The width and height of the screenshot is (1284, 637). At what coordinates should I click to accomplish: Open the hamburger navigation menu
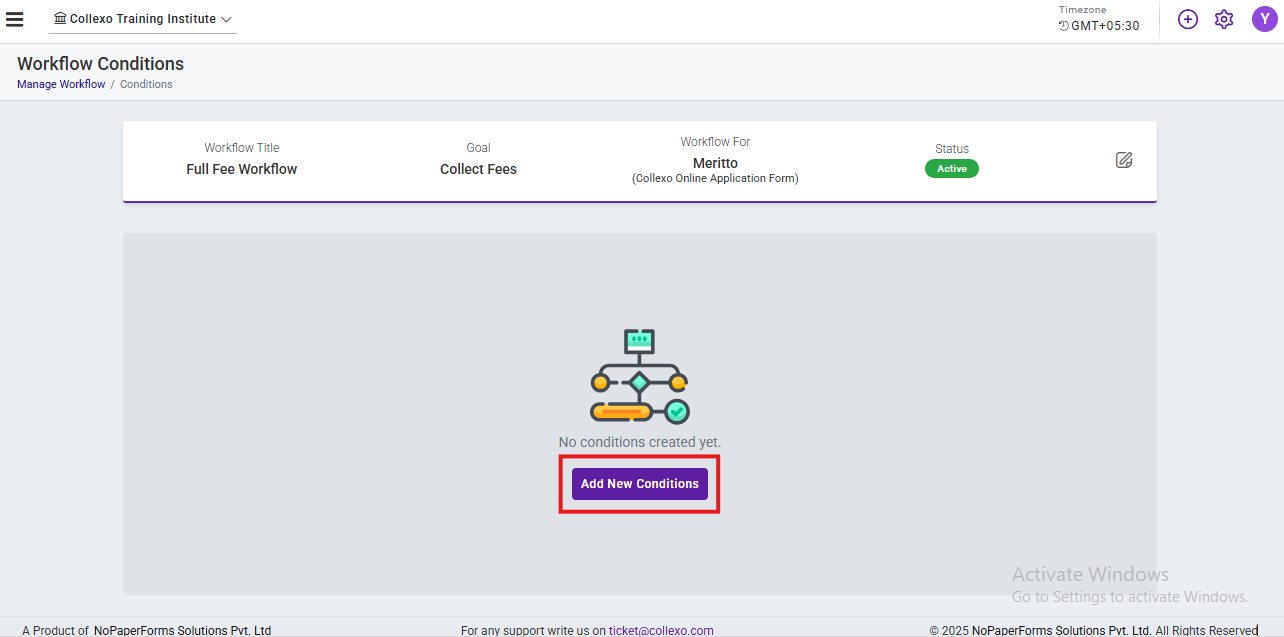(x=15, y=19)
